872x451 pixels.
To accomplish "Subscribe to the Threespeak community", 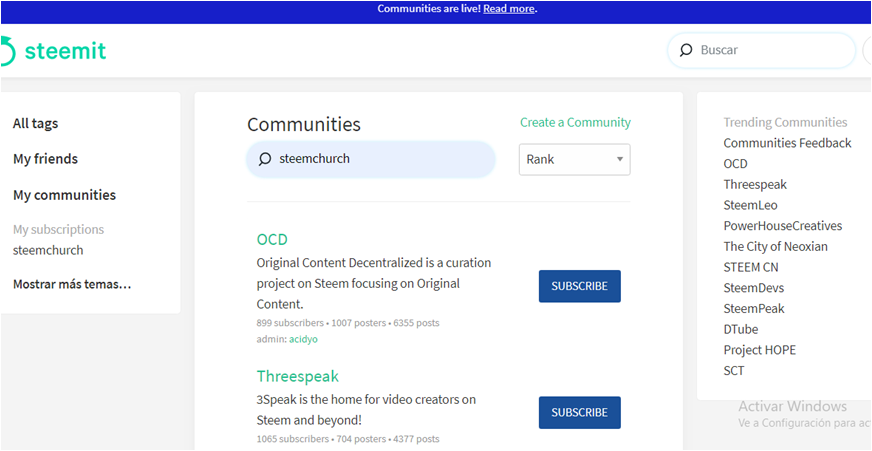I will tap(579, 413).
